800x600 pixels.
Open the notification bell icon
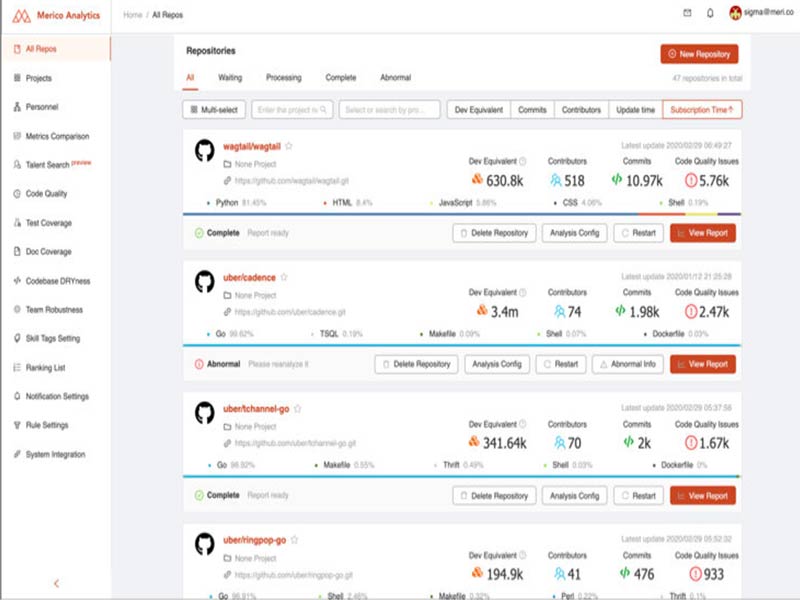[709, 14]
